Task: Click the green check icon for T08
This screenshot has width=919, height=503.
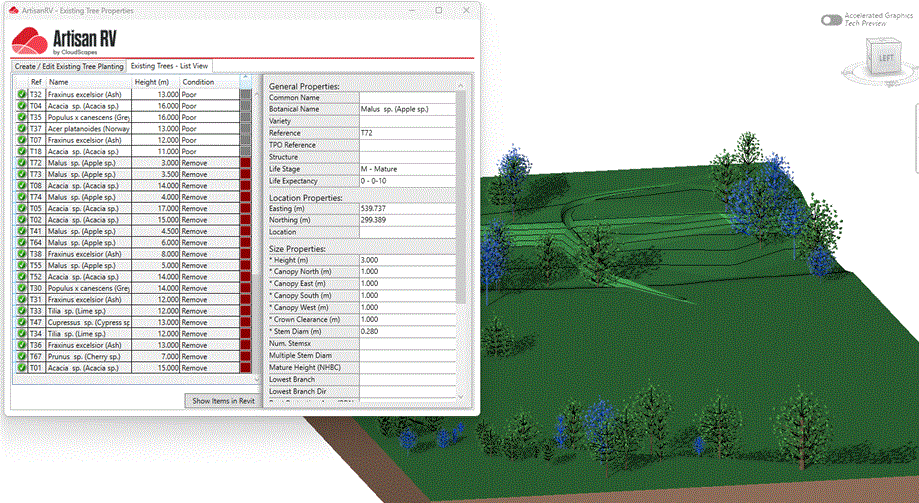Action: coord(21,185)
